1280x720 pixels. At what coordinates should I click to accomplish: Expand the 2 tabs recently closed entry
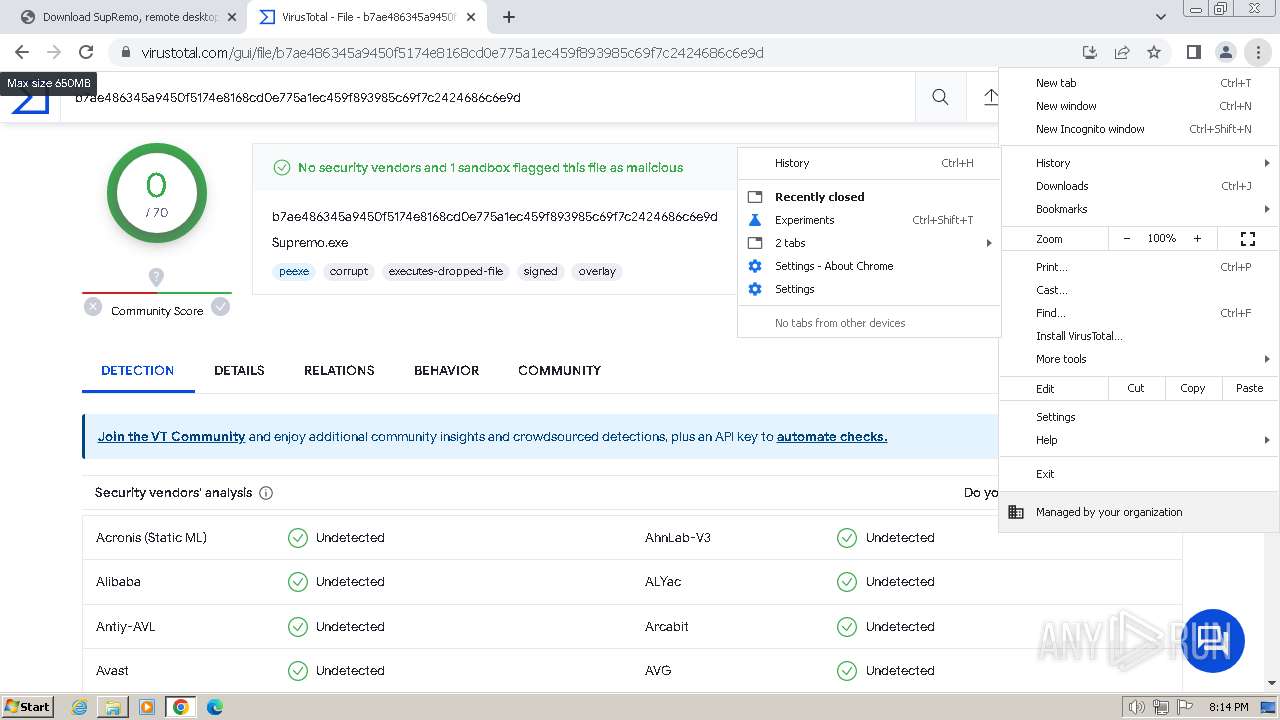(x=869, y=243)
